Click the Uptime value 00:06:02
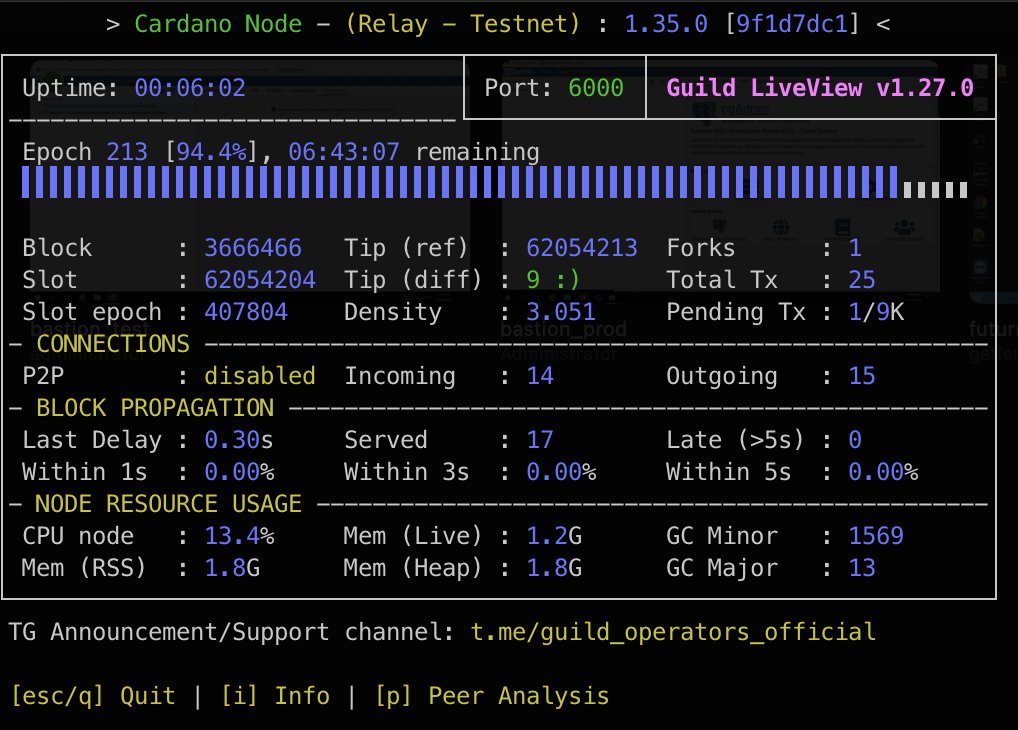 point(190,88)
